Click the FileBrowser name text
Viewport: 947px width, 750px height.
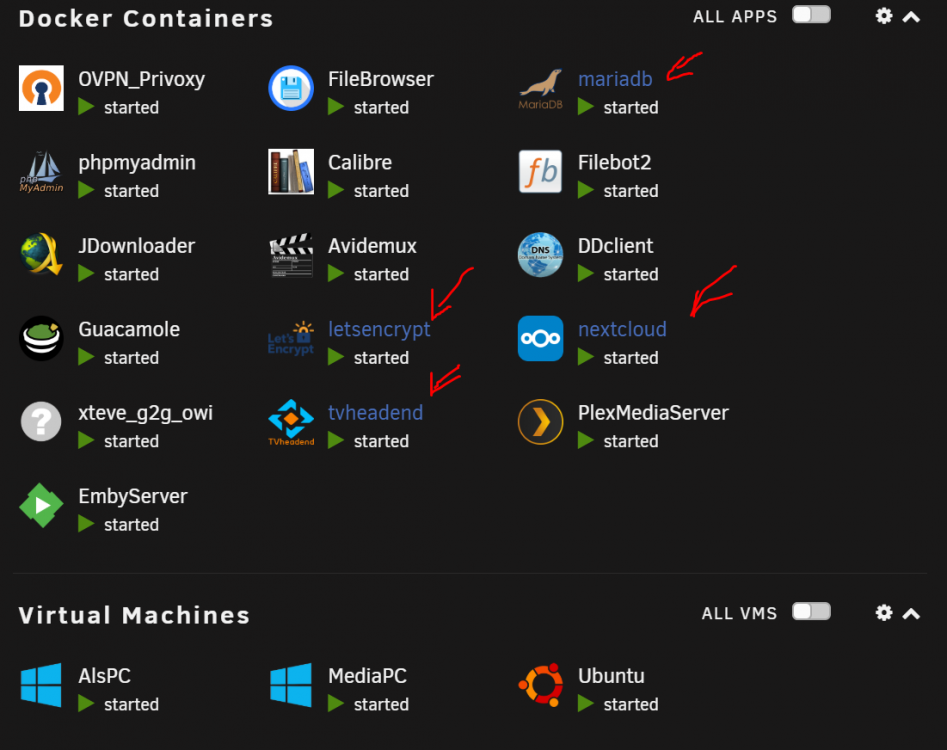(x=380, y=79)
